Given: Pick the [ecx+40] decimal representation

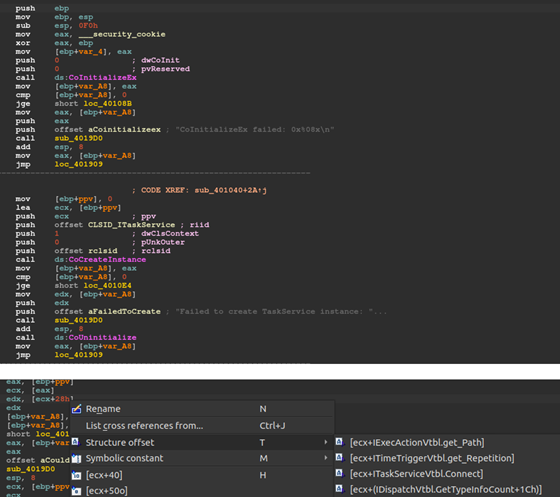Looking at the screenshot, I should (202, 475).
